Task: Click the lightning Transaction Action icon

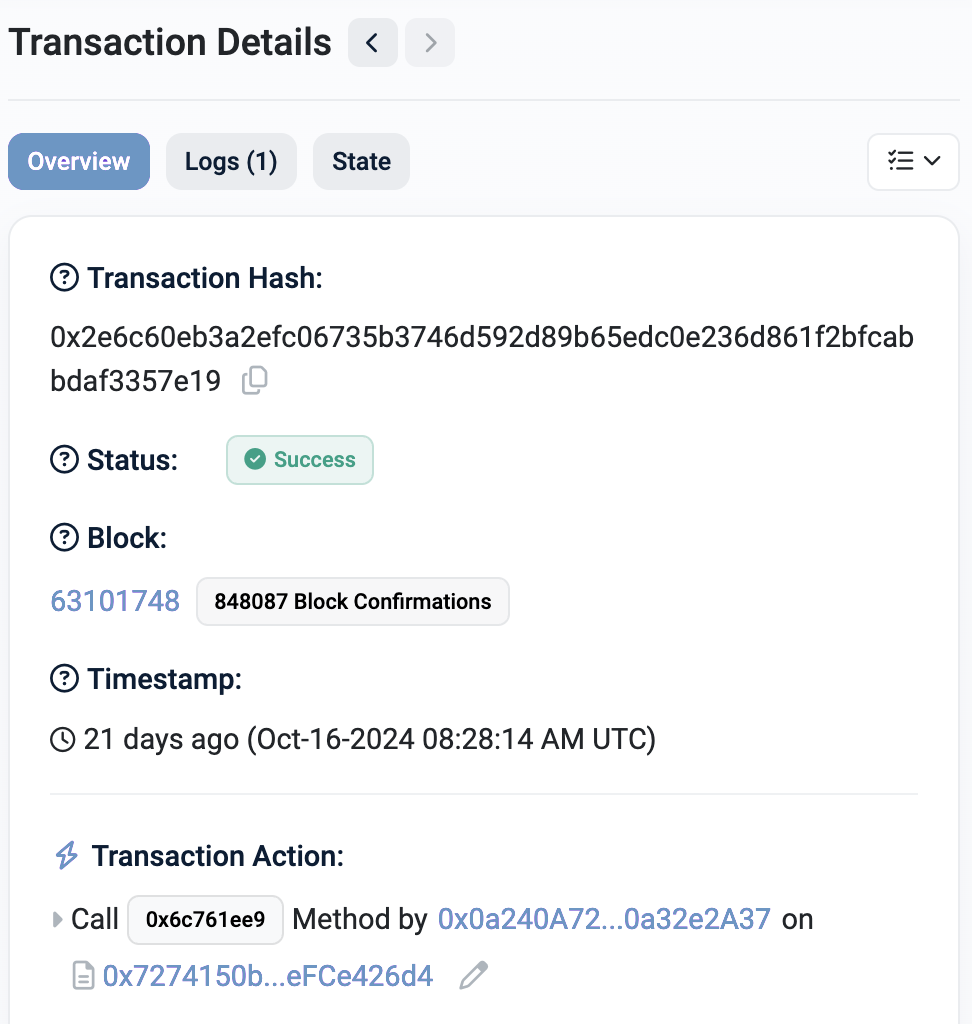Action: click(67, 855)
